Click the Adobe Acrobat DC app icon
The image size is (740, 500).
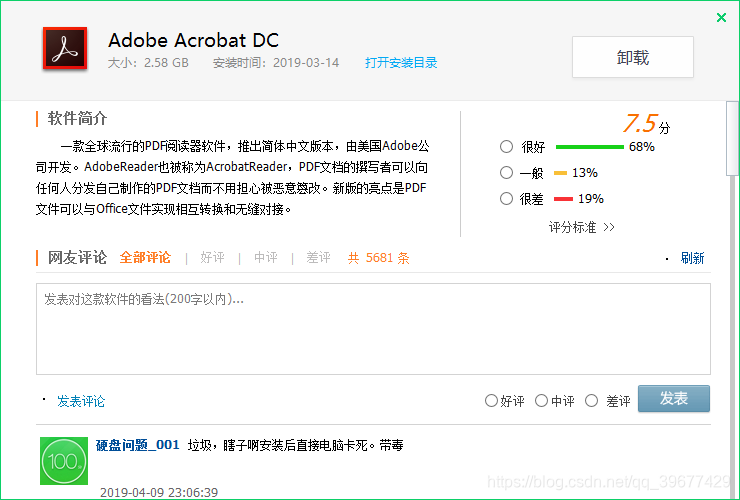coord(65,49)
